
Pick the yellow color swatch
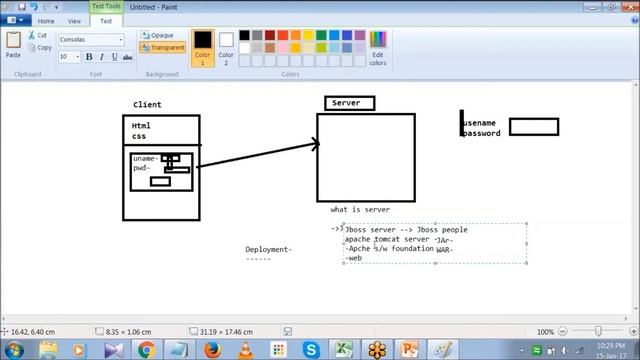click(309, 35)
